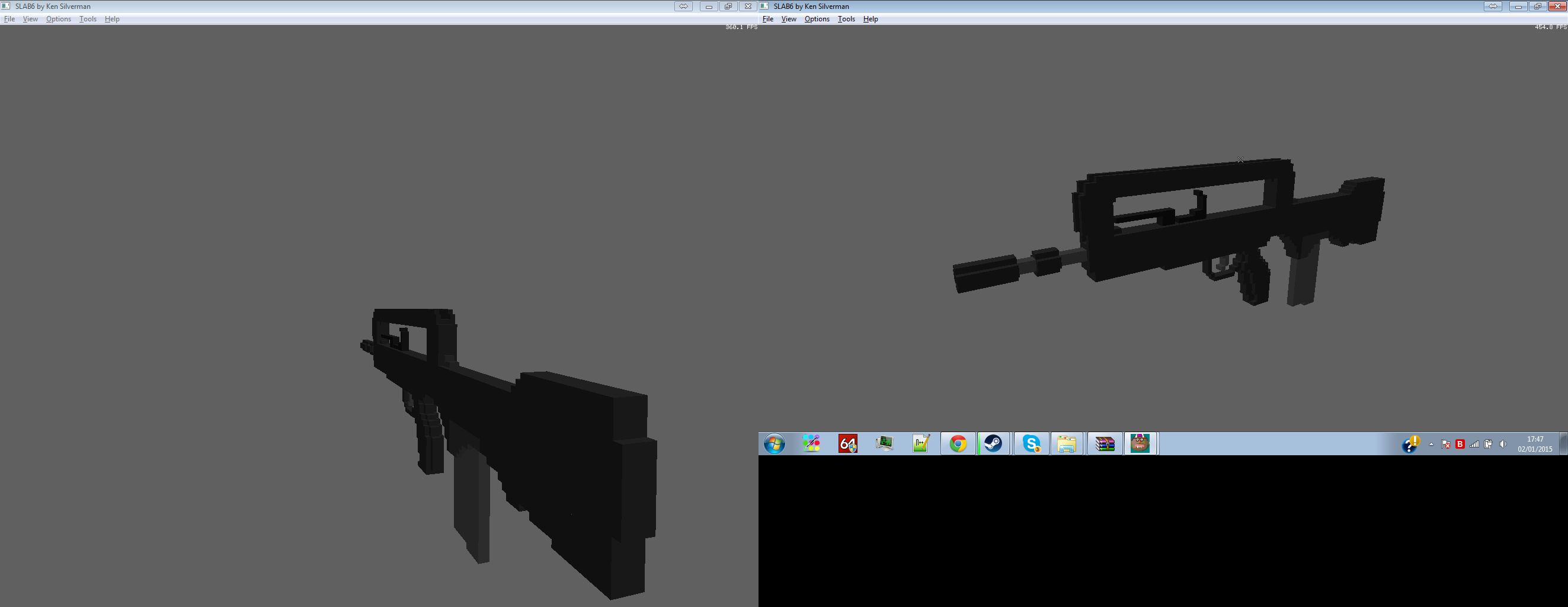
Task: Open the color palette app from taskbar
Action: coord(811,444)
